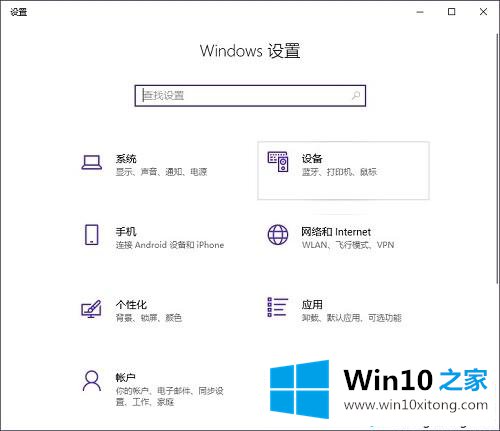Open 网络和 Internet settings title
This screenshot has width=500, height=431.
[336, 232]
